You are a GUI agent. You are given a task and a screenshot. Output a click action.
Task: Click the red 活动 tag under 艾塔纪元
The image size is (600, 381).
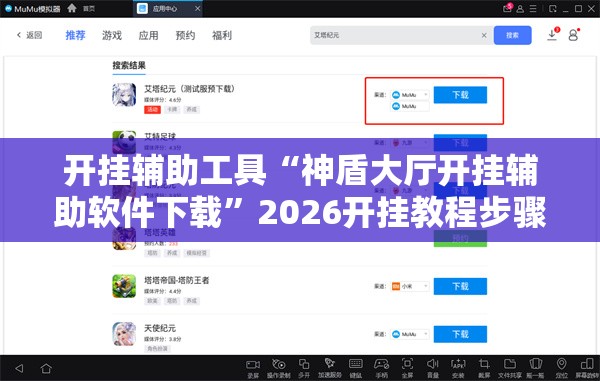pyautogui.click(x=152, y=109)
